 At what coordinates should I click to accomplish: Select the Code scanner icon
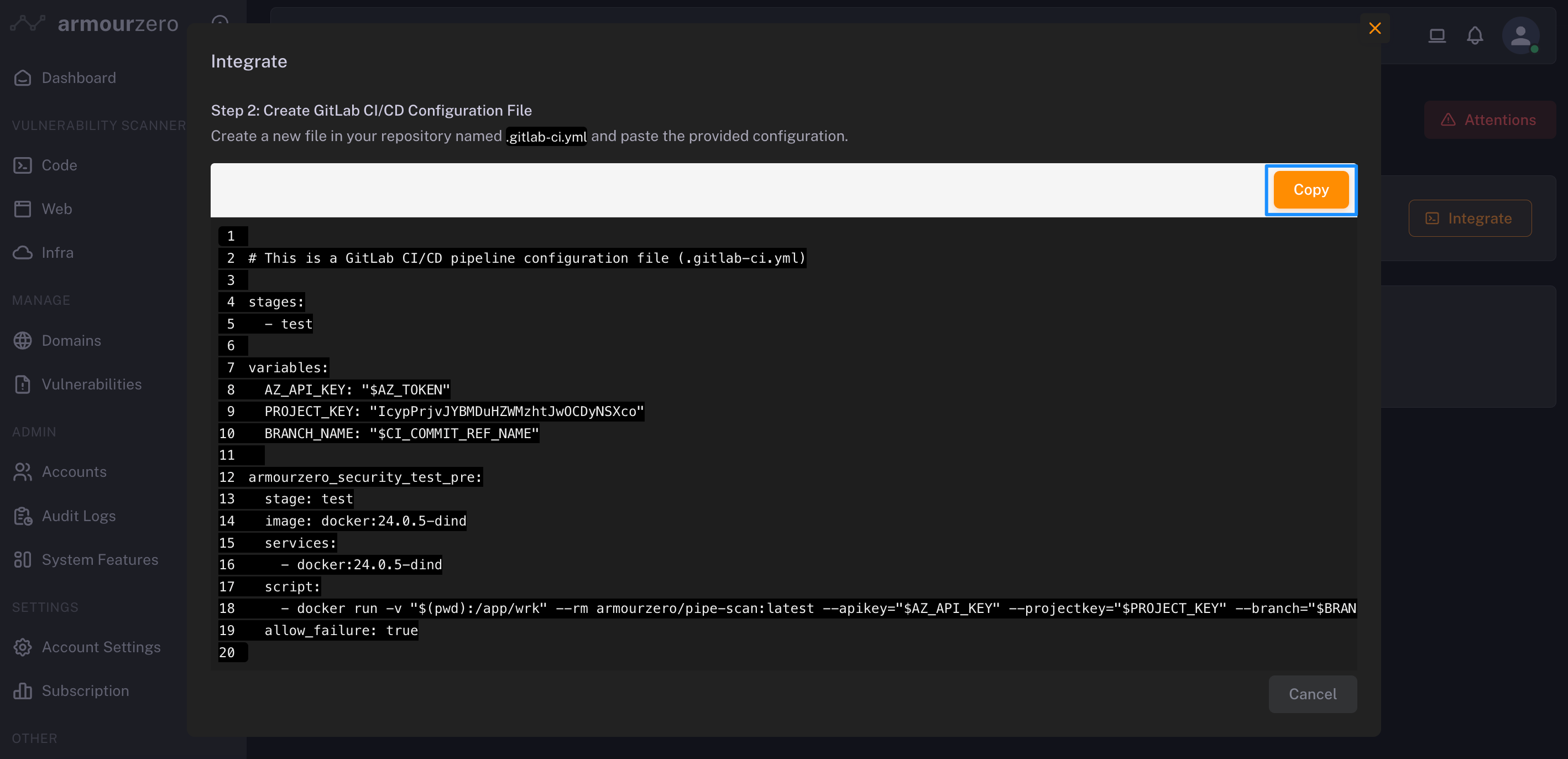tap(23, 165)
